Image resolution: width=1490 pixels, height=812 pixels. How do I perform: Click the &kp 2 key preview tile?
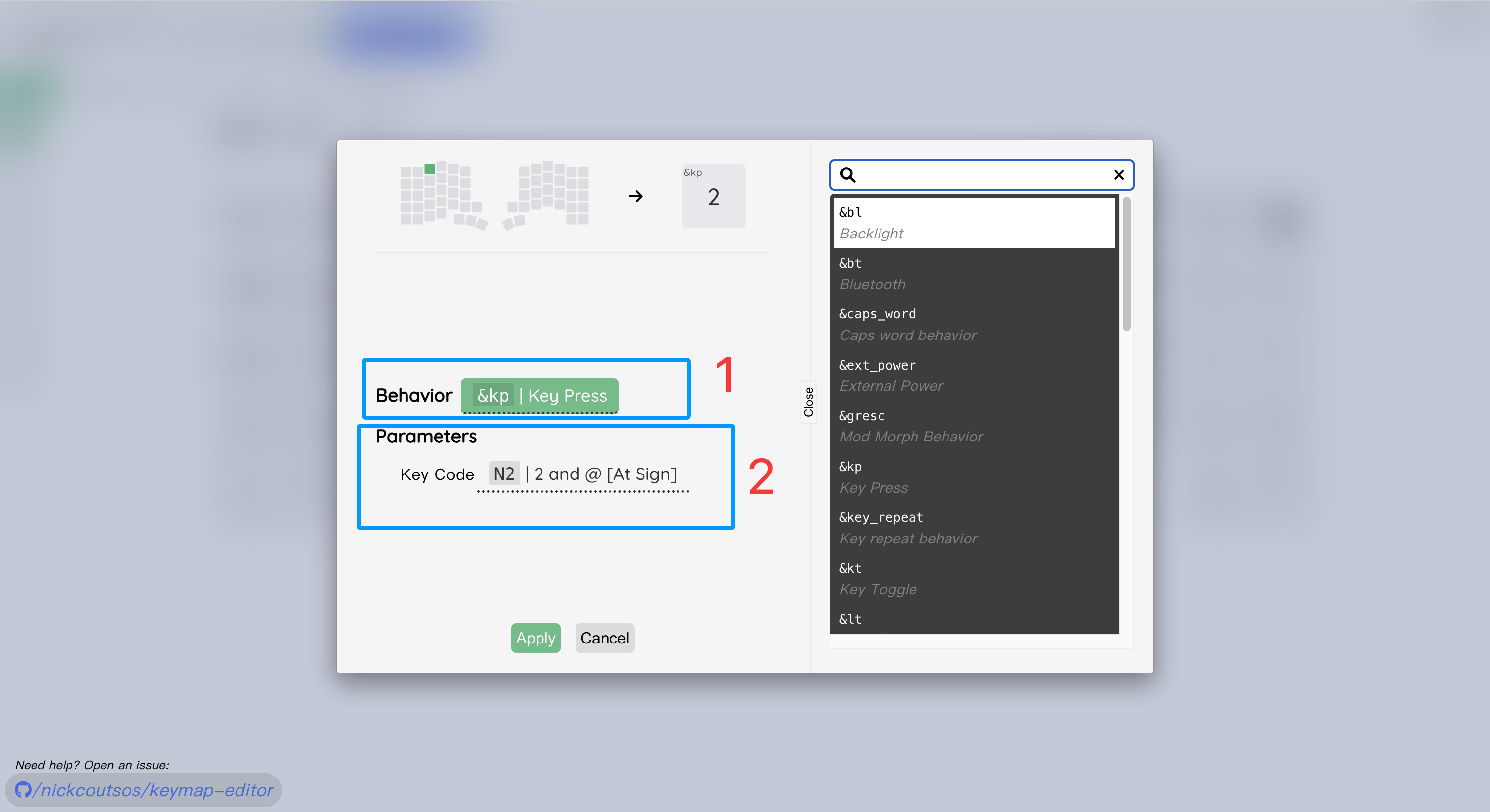tap(713, 196)
